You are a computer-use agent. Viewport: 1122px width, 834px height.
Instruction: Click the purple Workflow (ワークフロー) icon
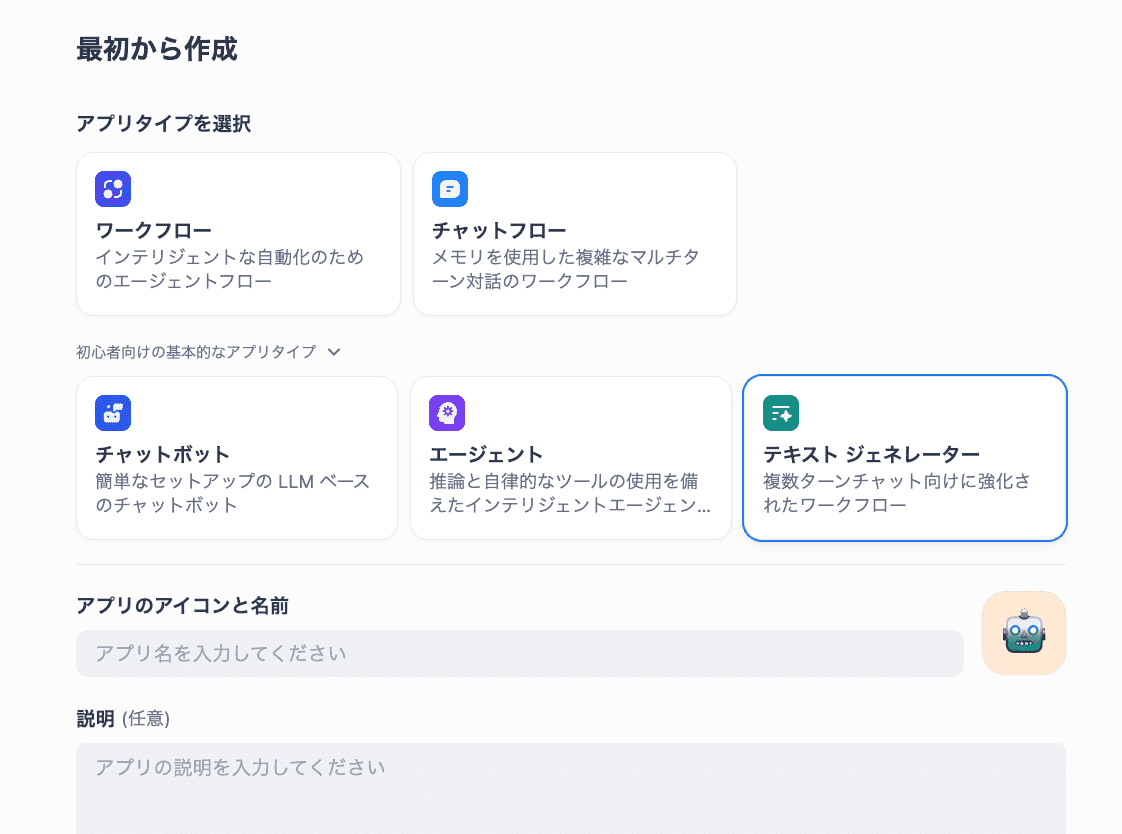(113, 189)
